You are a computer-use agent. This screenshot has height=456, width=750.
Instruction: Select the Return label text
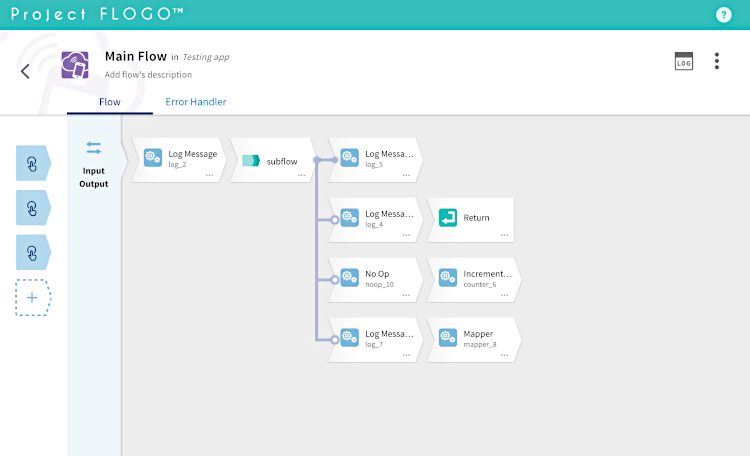click(476, 218)
